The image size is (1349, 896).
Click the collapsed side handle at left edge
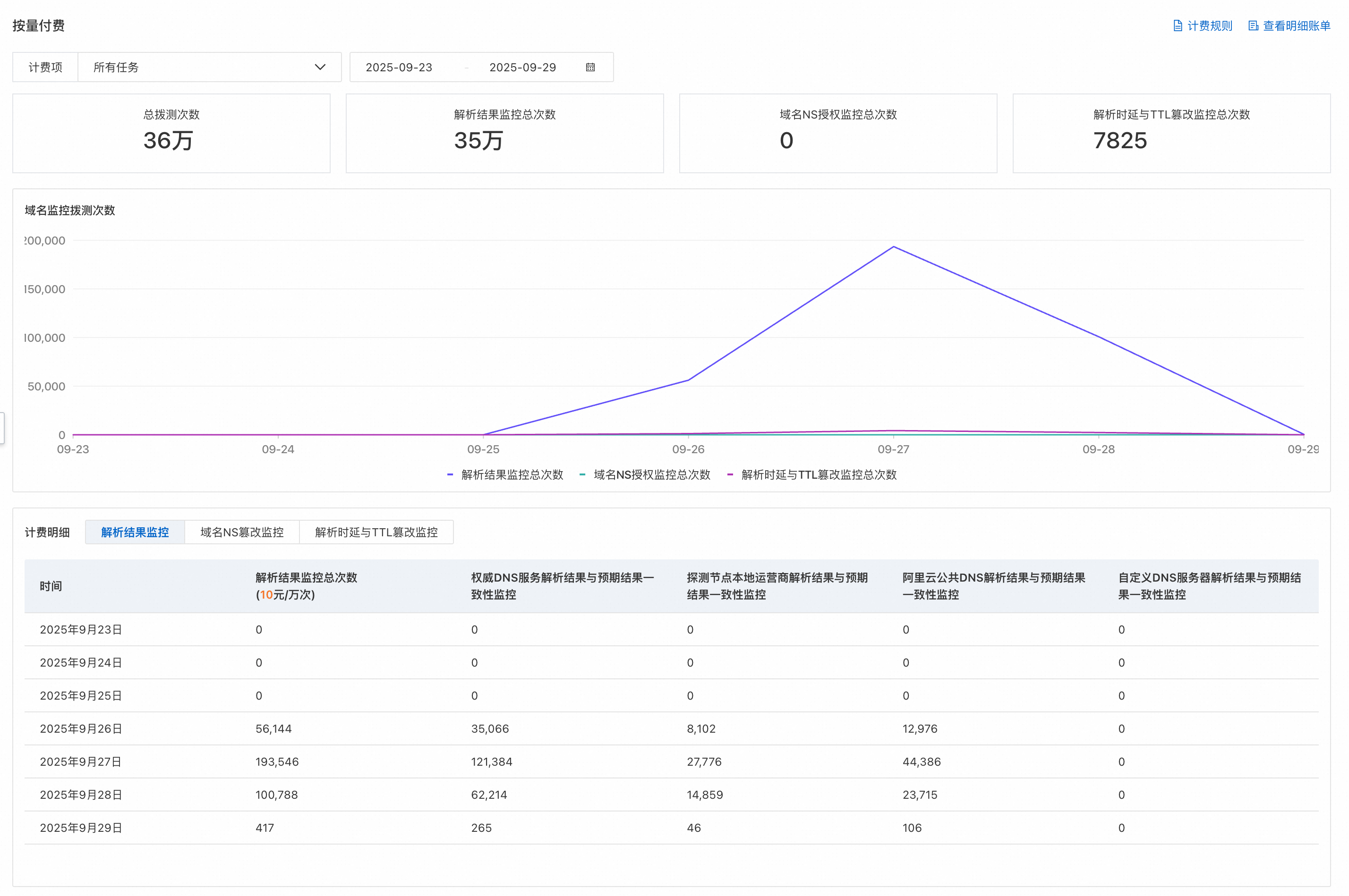coord(2,427)
